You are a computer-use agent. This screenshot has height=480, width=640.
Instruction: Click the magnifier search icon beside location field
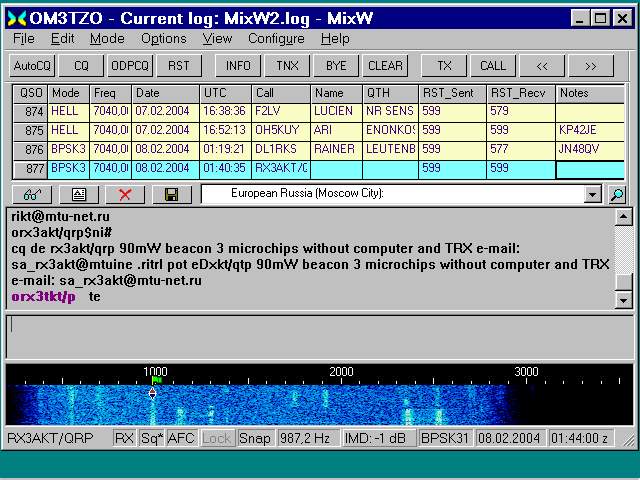click(617, 194)
